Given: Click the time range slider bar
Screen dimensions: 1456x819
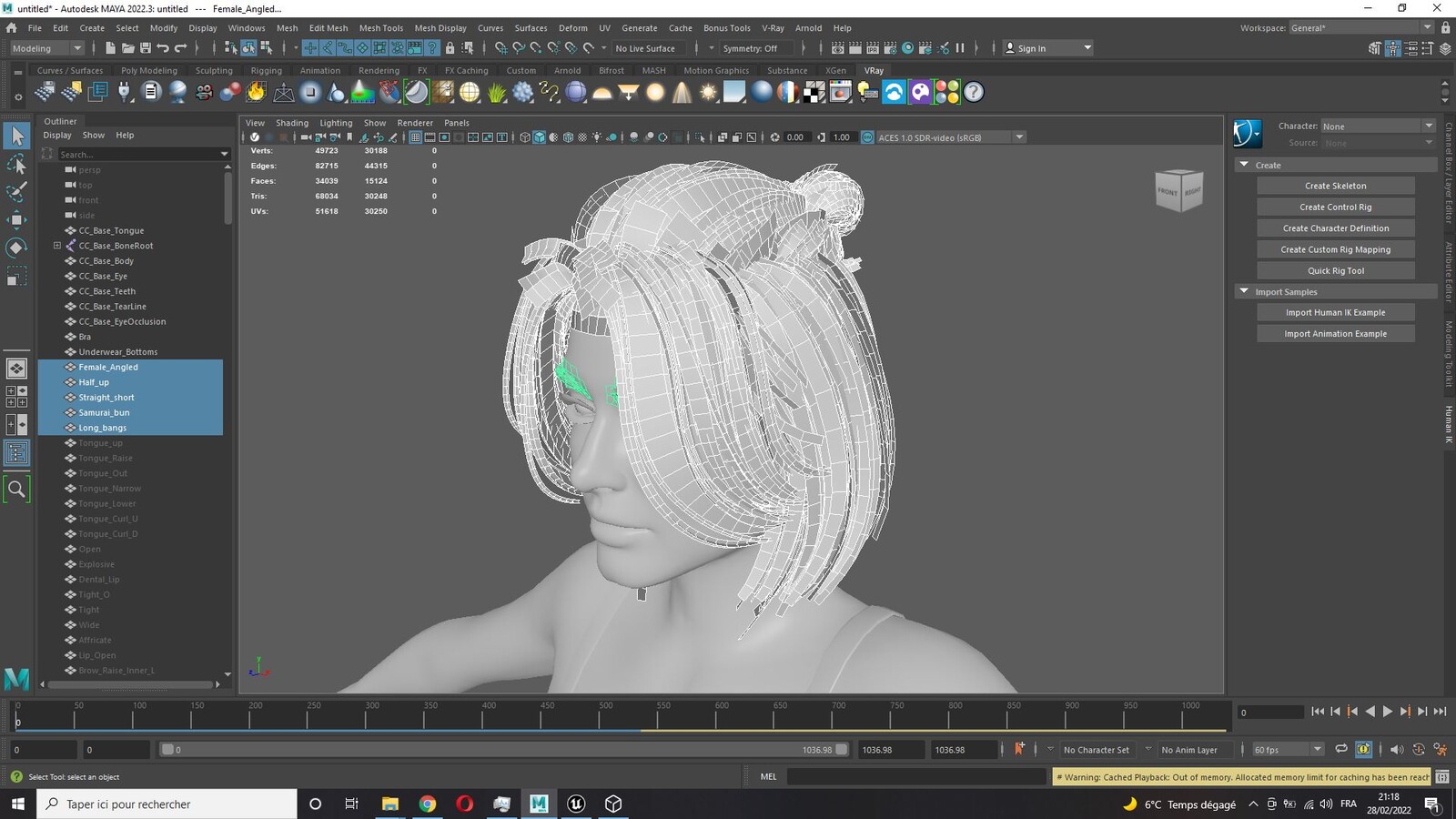Looking at the screenshot, I should pyautogui.click(x=504, y=750).
